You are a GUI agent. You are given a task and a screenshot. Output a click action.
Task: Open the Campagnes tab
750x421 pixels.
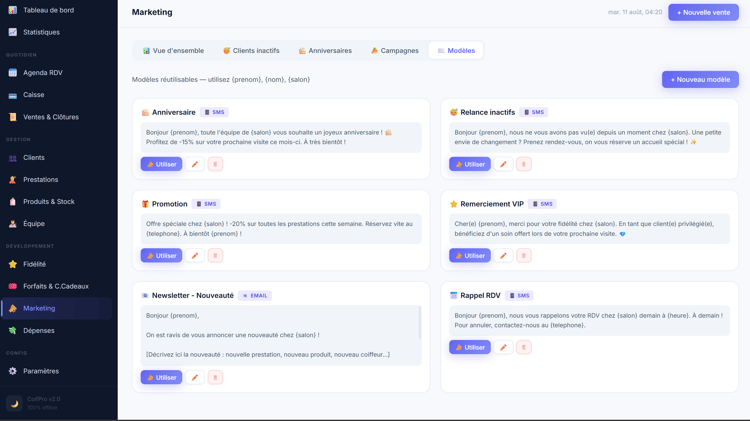point(395,51)
